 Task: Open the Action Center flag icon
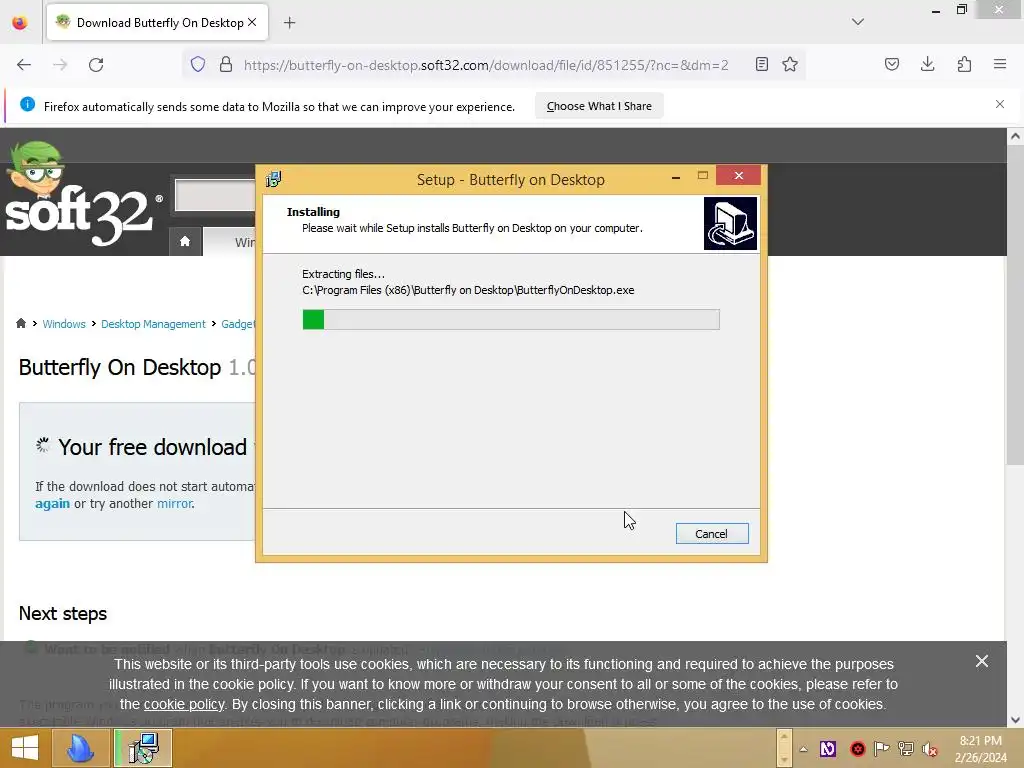(x=882, y=748)
